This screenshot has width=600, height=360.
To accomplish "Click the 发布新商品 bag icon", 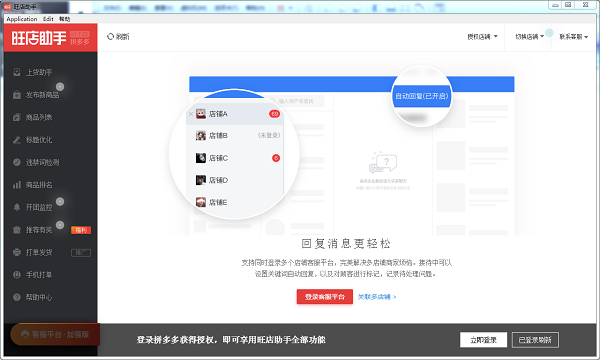I will pos(16,95).
